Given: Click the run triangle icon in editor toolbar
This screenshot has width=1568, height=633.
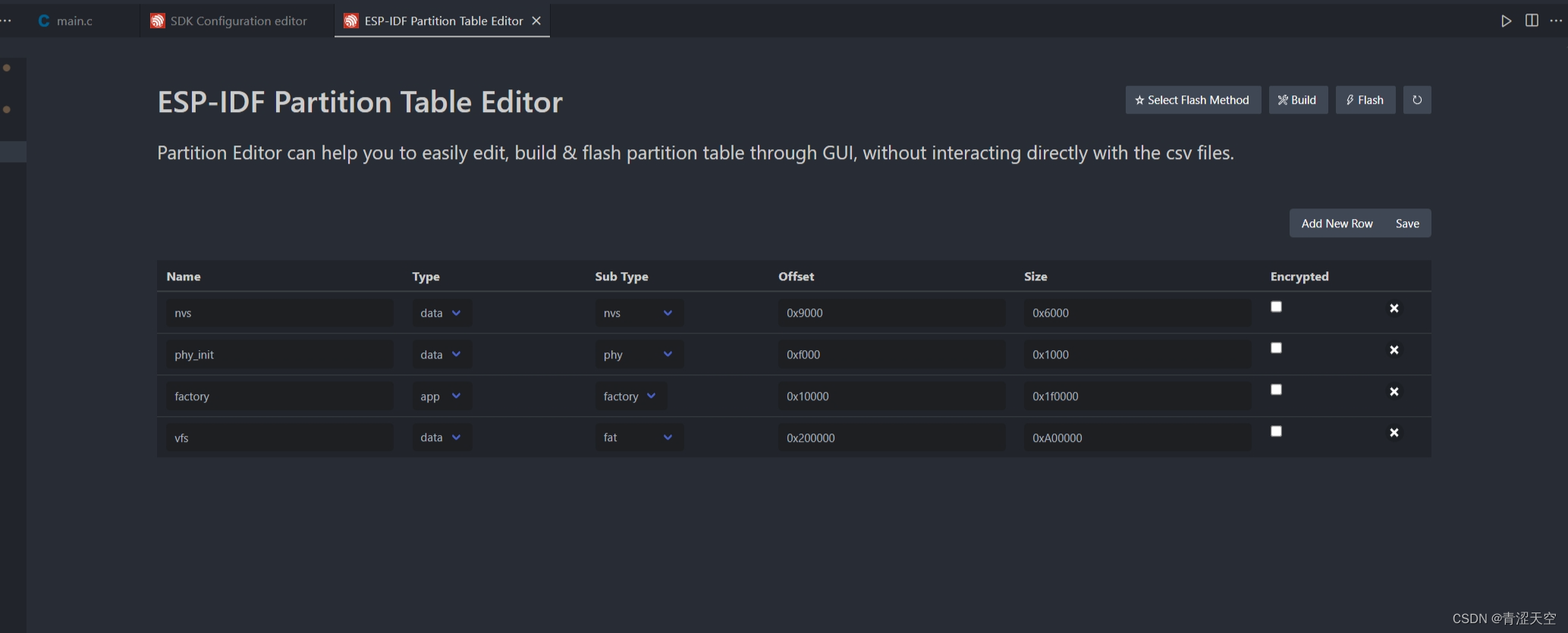Looking at the screenshot, I should (1506, 21).
